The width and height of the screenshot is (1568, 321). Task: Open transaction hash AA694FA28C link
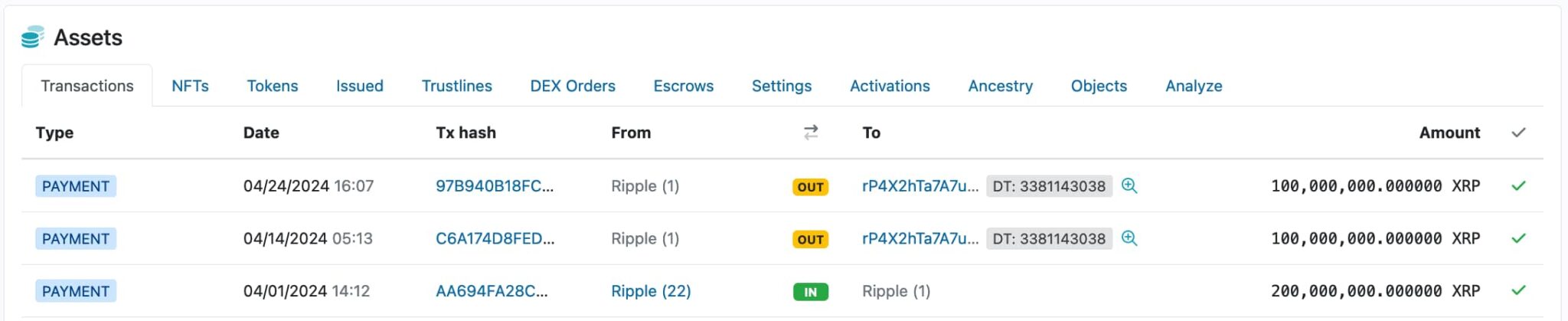(x=491, y=291)
